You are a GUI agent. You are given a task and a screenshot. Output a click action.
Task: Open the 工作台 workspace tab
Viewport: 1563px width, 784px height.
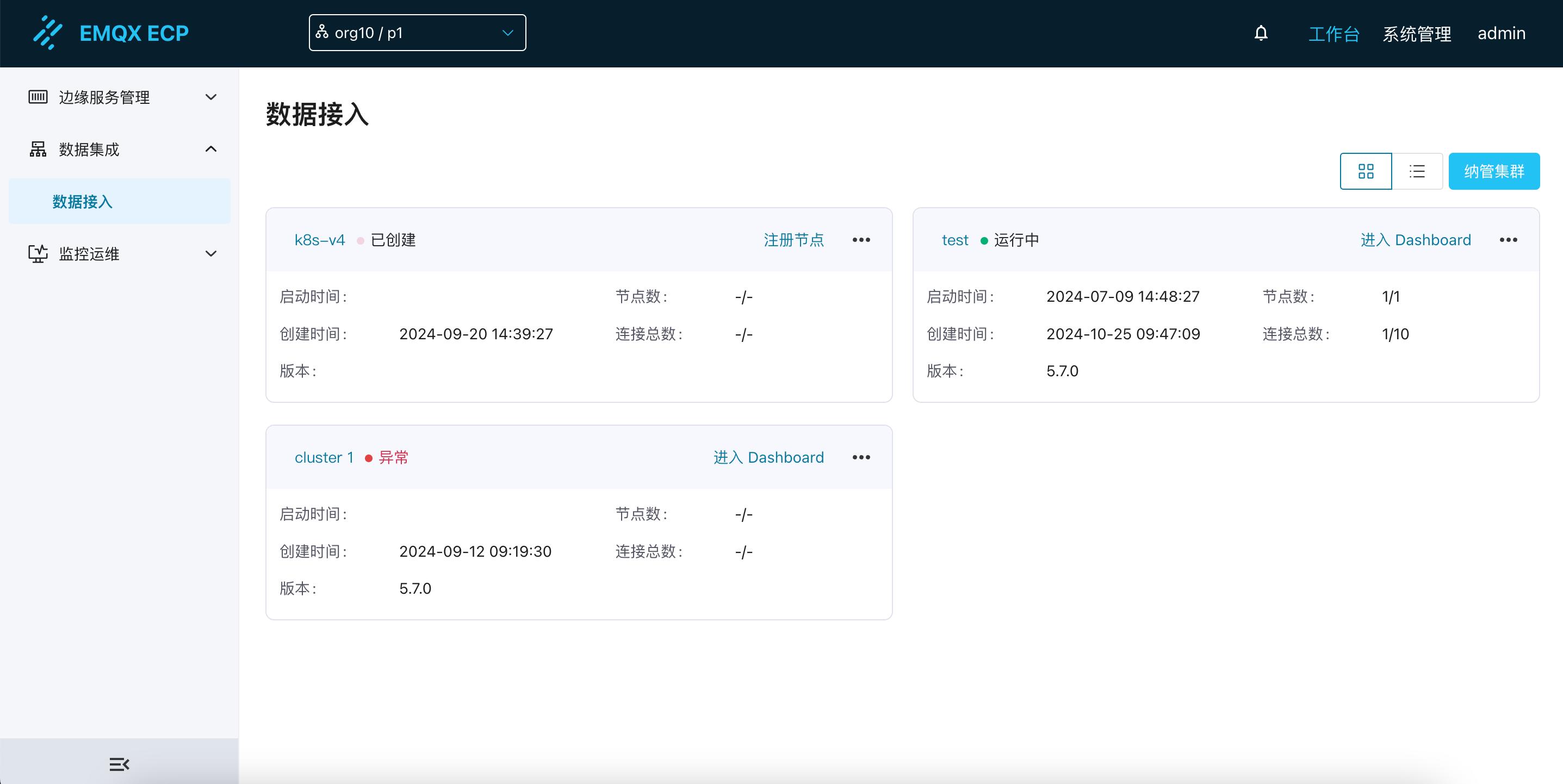(x=1333, y=33)
